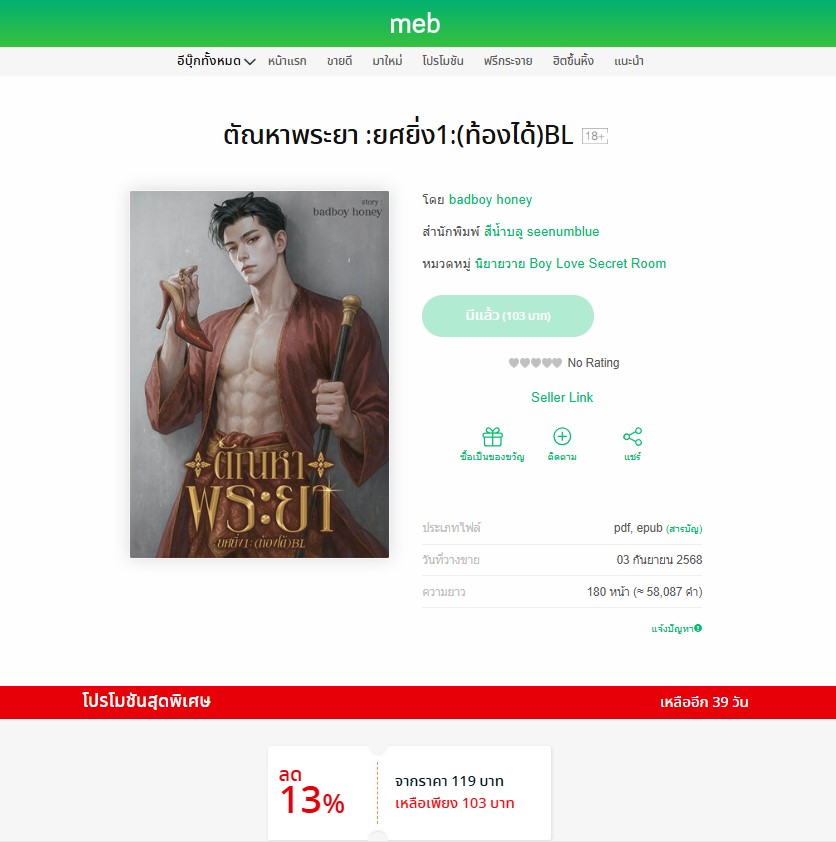Open the recommended menu แนะนำ
Image resolution: width=836 pixels, height=842 pixels.
pos(629,61)
